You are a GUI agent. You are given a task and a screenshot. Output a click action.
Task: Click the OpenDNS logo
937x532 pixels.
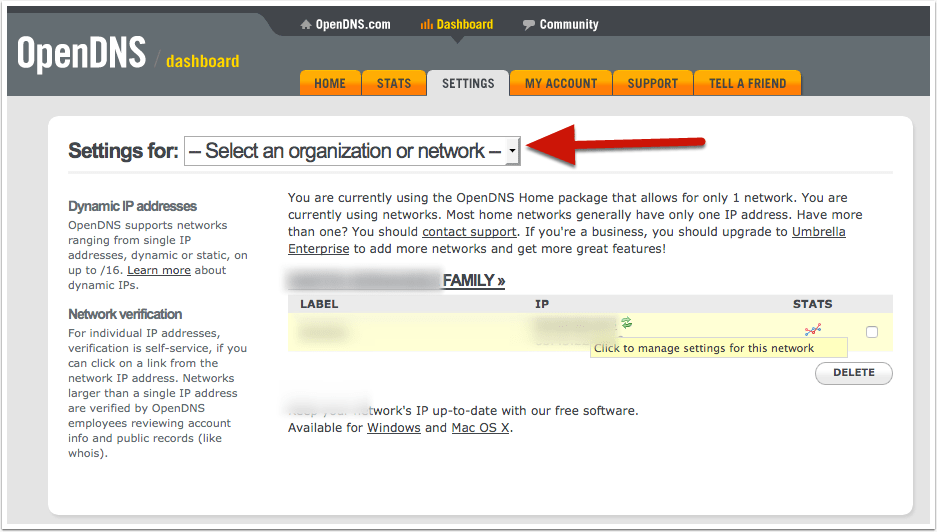click(81, 53)
